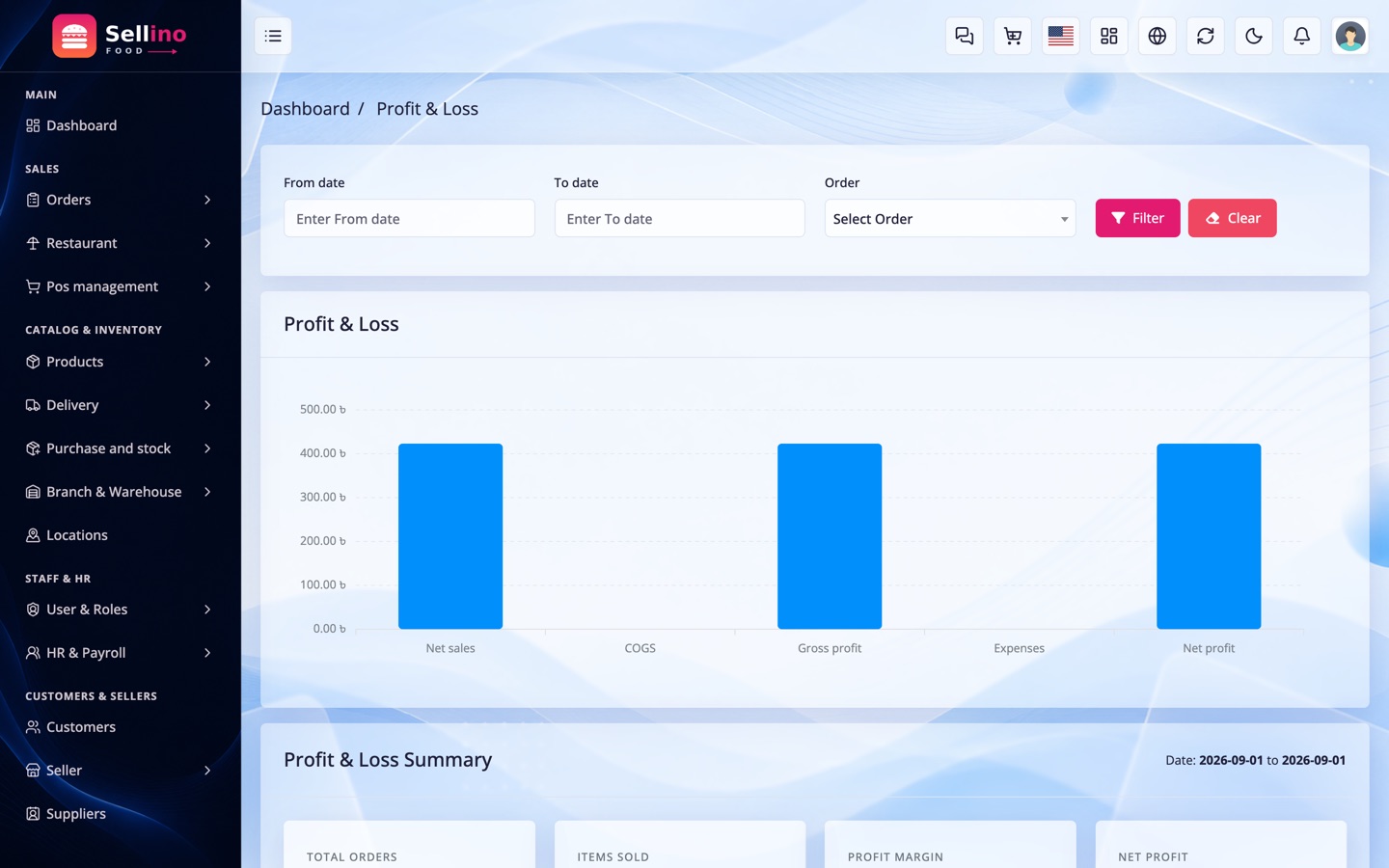This screenshot has height=868, width=1389.
Task: Expand the Seller menu chevron
Action: (x=207, y=771)
